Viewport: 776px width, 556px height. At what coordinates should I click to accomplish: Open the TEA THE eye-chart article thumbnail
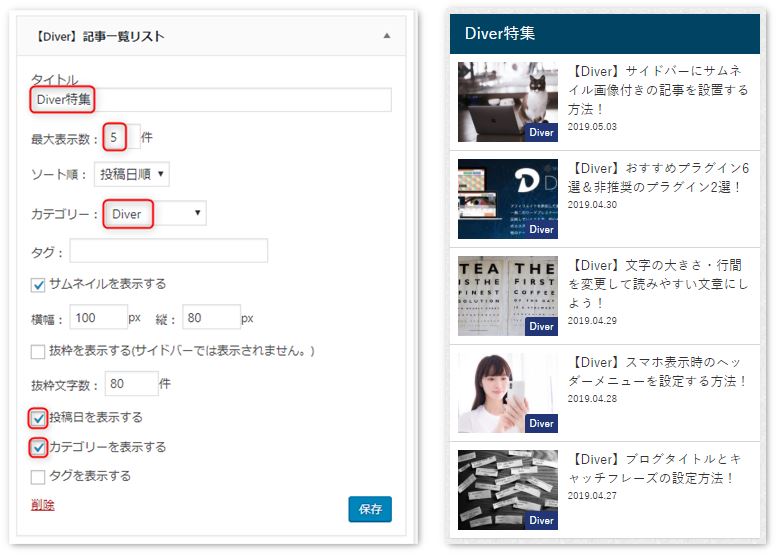pos(508,296)
